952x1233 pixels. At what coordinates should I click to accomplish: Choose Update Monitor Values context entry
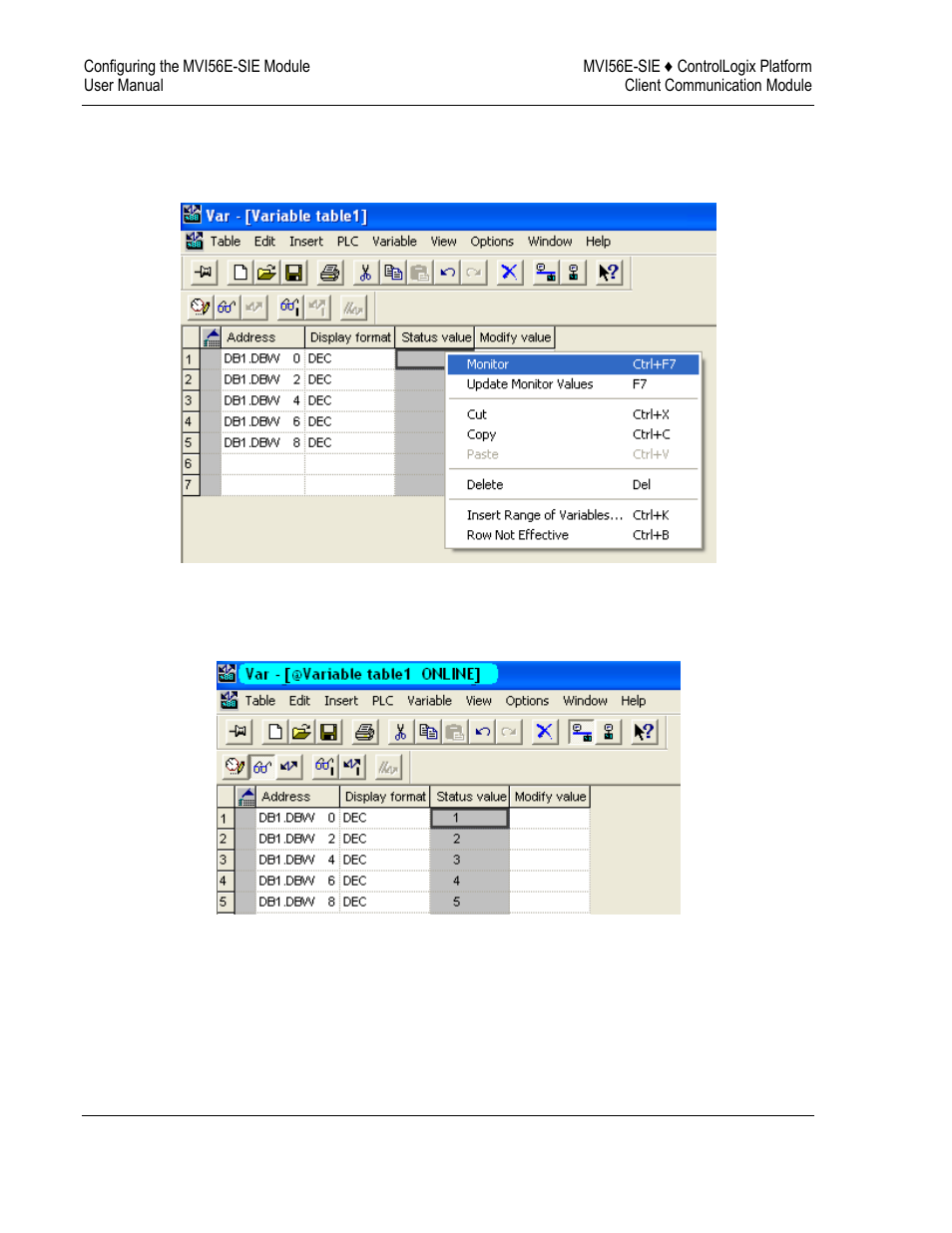click(x=573, y=384)
